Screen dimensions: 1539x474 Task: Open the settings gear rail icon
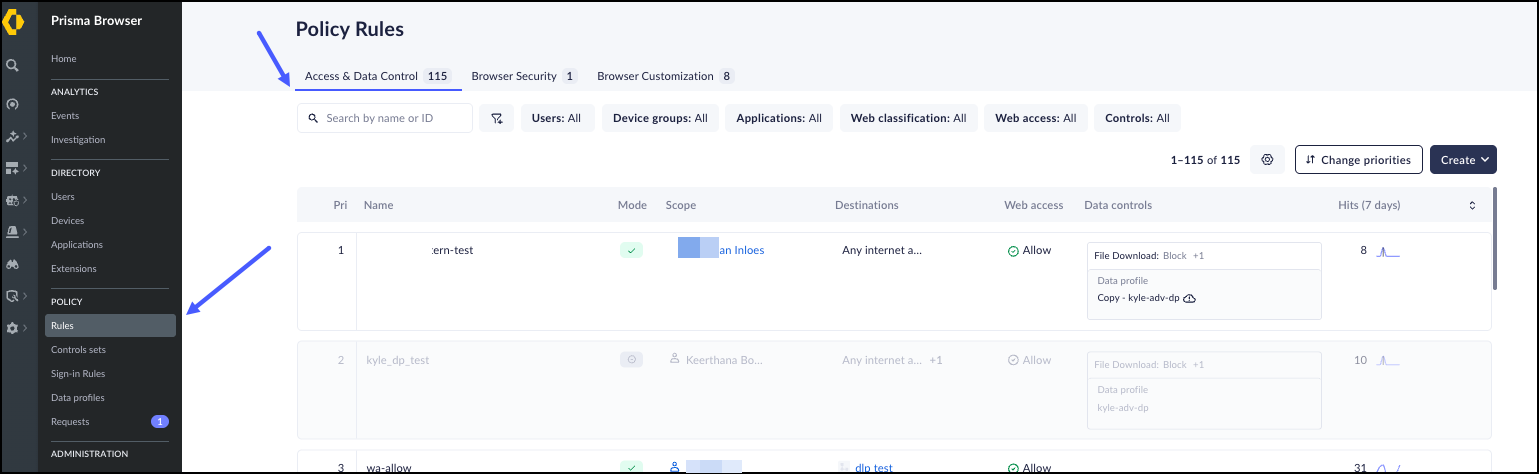(x=12, y=328)
